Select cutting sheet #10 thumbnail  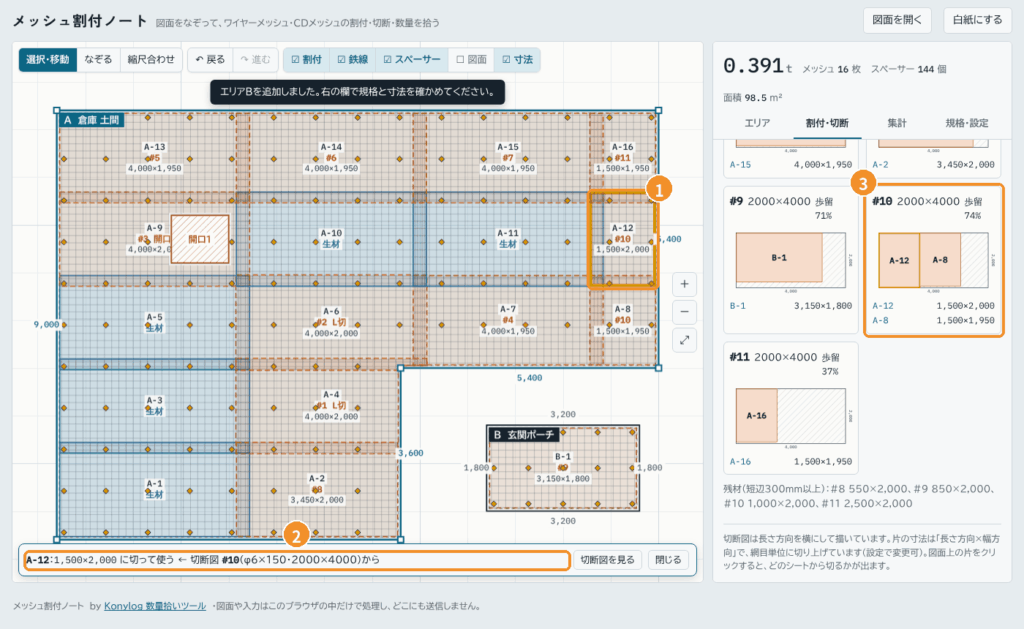(x=933, y=260)
